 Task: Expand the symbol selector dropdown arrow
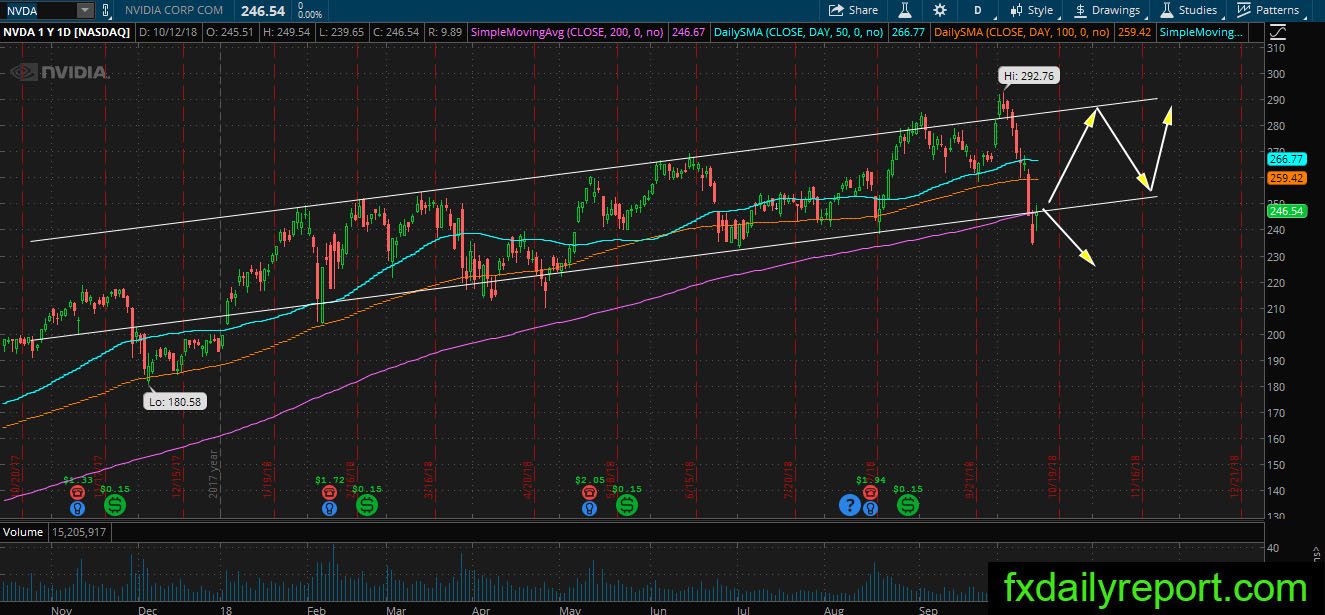(84, 10)
